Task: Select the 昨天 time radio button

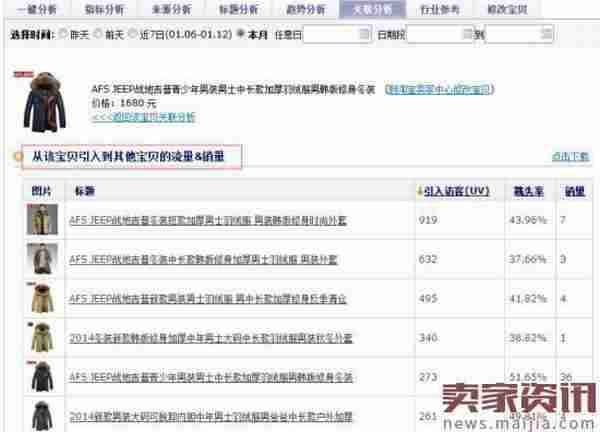Action: pos(63,34)
